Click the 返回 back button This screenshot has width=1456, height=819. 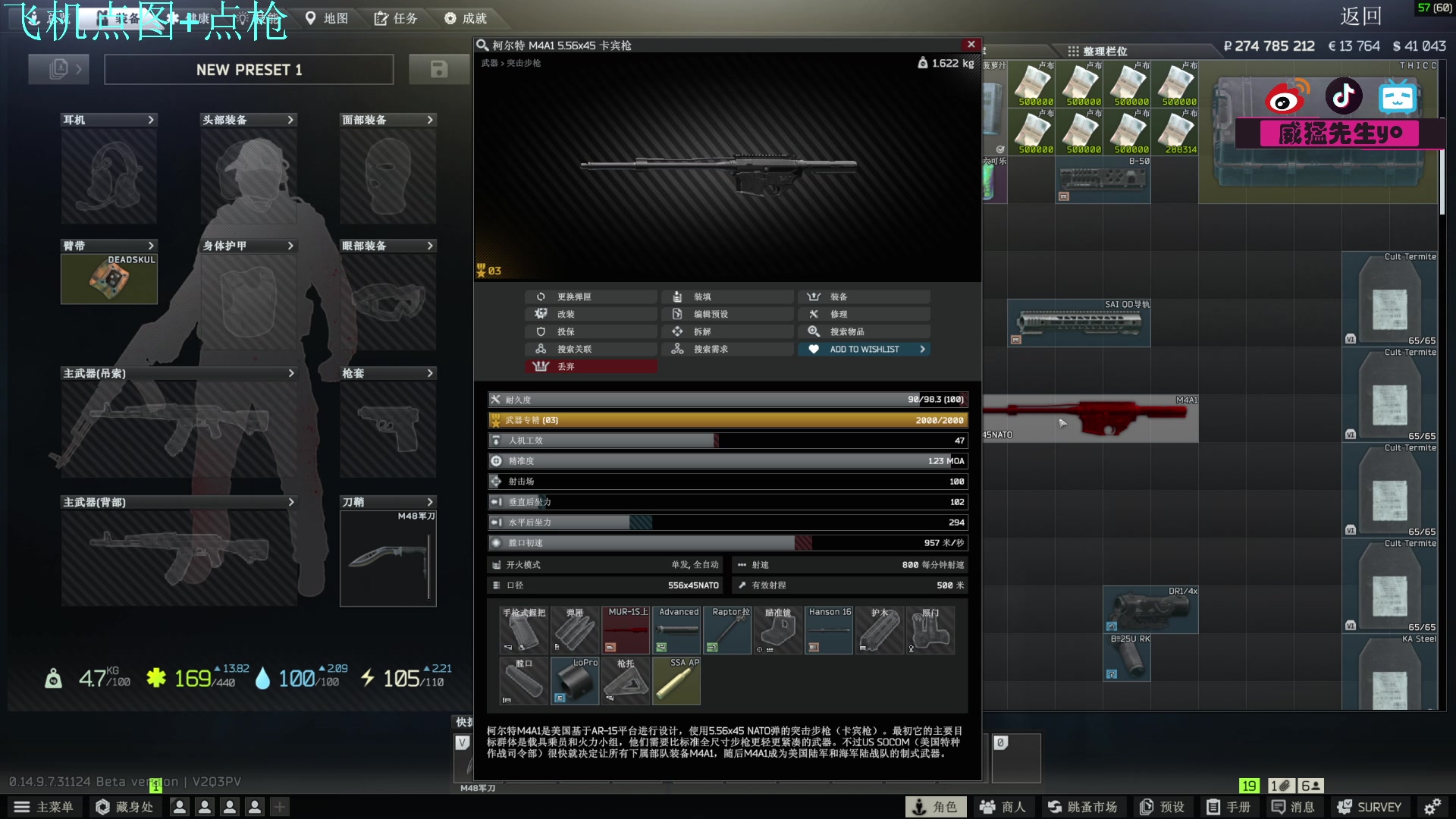click(1360, 16)
